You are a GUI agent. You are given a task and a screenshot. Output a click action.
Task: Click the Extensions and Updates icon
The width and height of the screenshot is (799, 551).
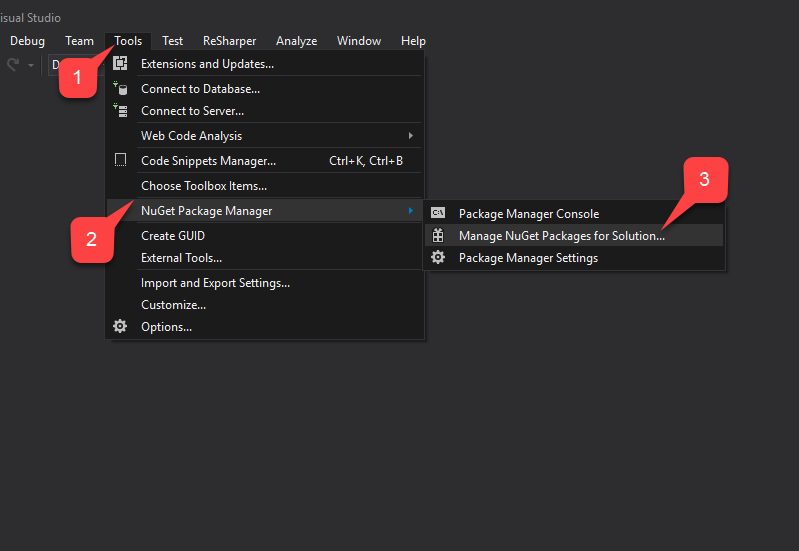(120, 63)
